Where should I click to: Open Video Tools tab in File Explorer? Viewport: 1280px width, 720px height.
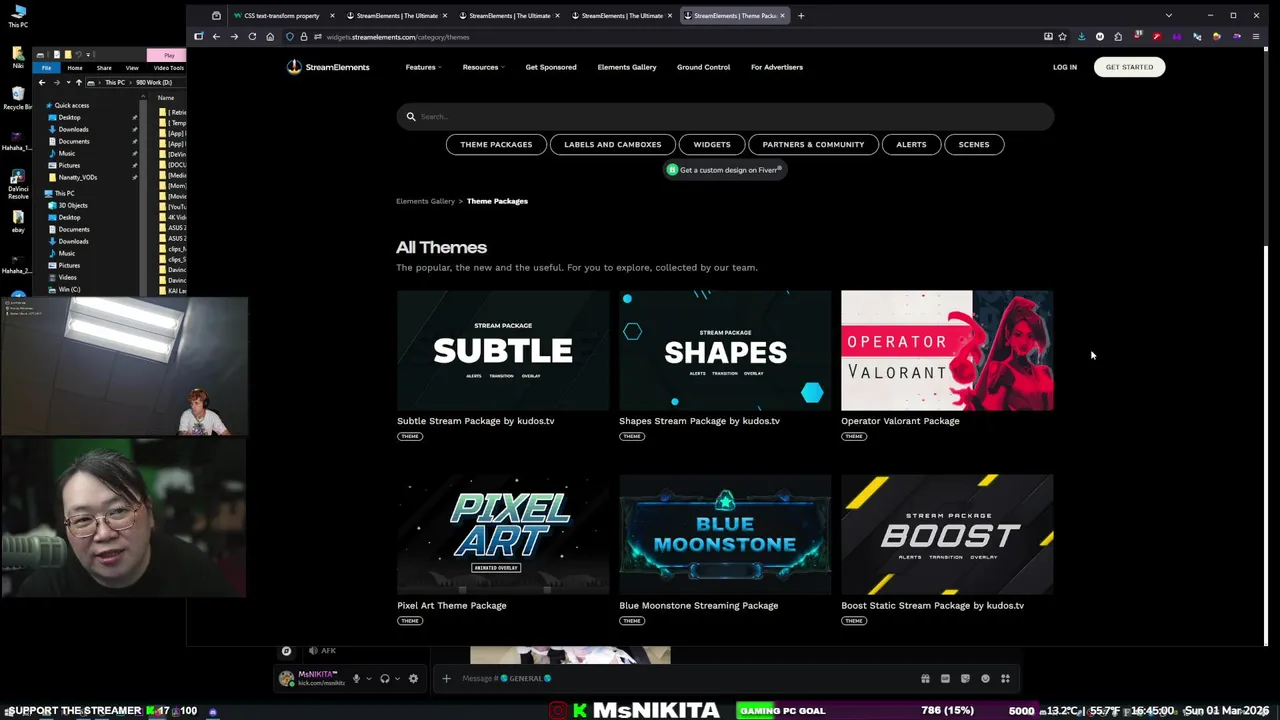tap(168, 68)
